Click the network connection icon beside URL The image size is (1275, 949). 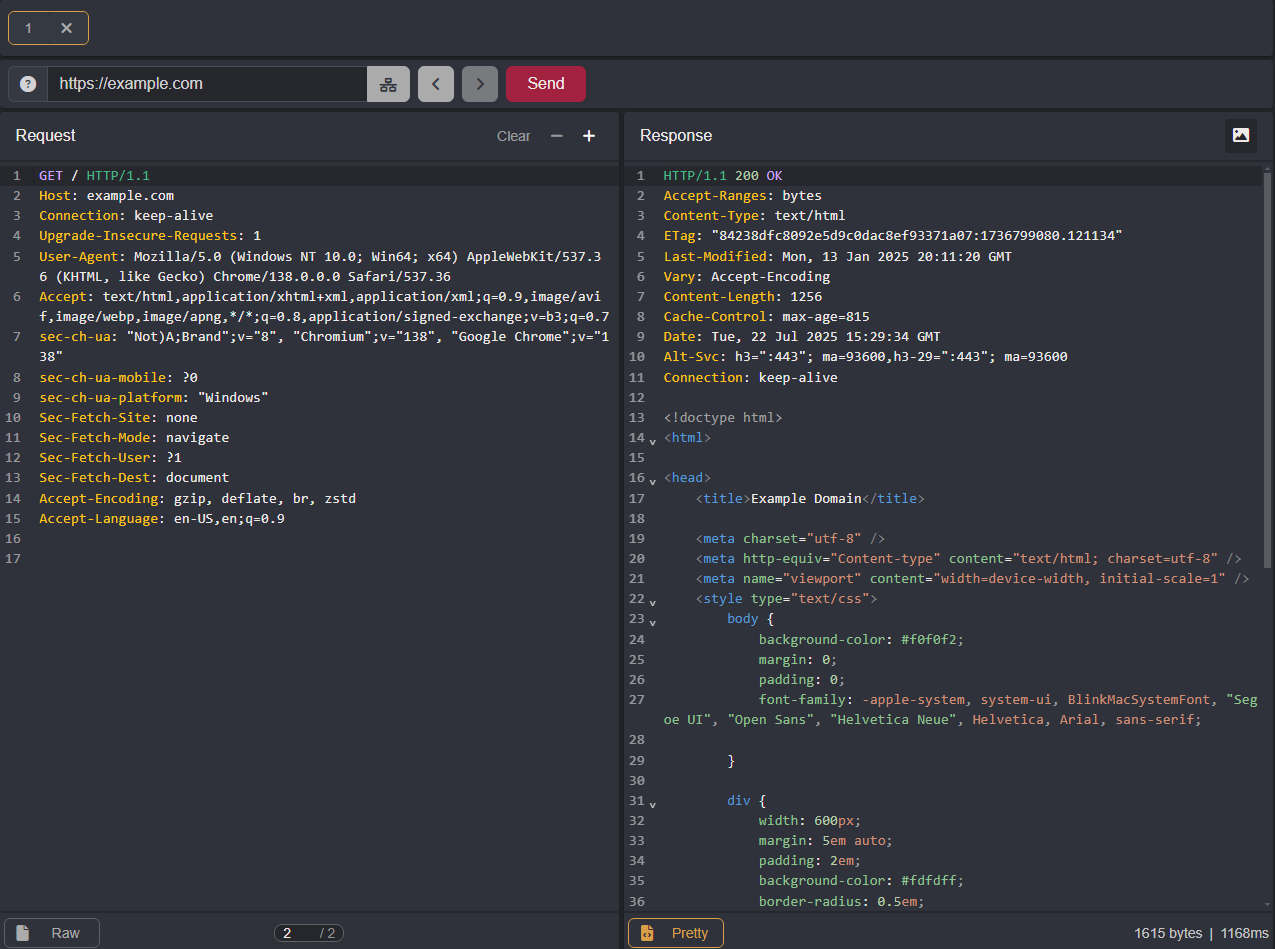(388, 84)
